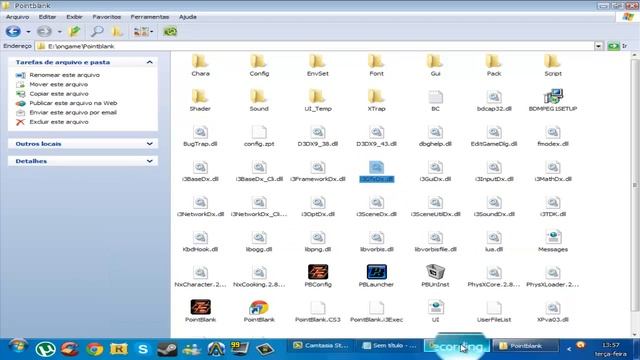Select the fmodex.dll file
This screenshot has height=360, width=640.
[x=553, y=136]
